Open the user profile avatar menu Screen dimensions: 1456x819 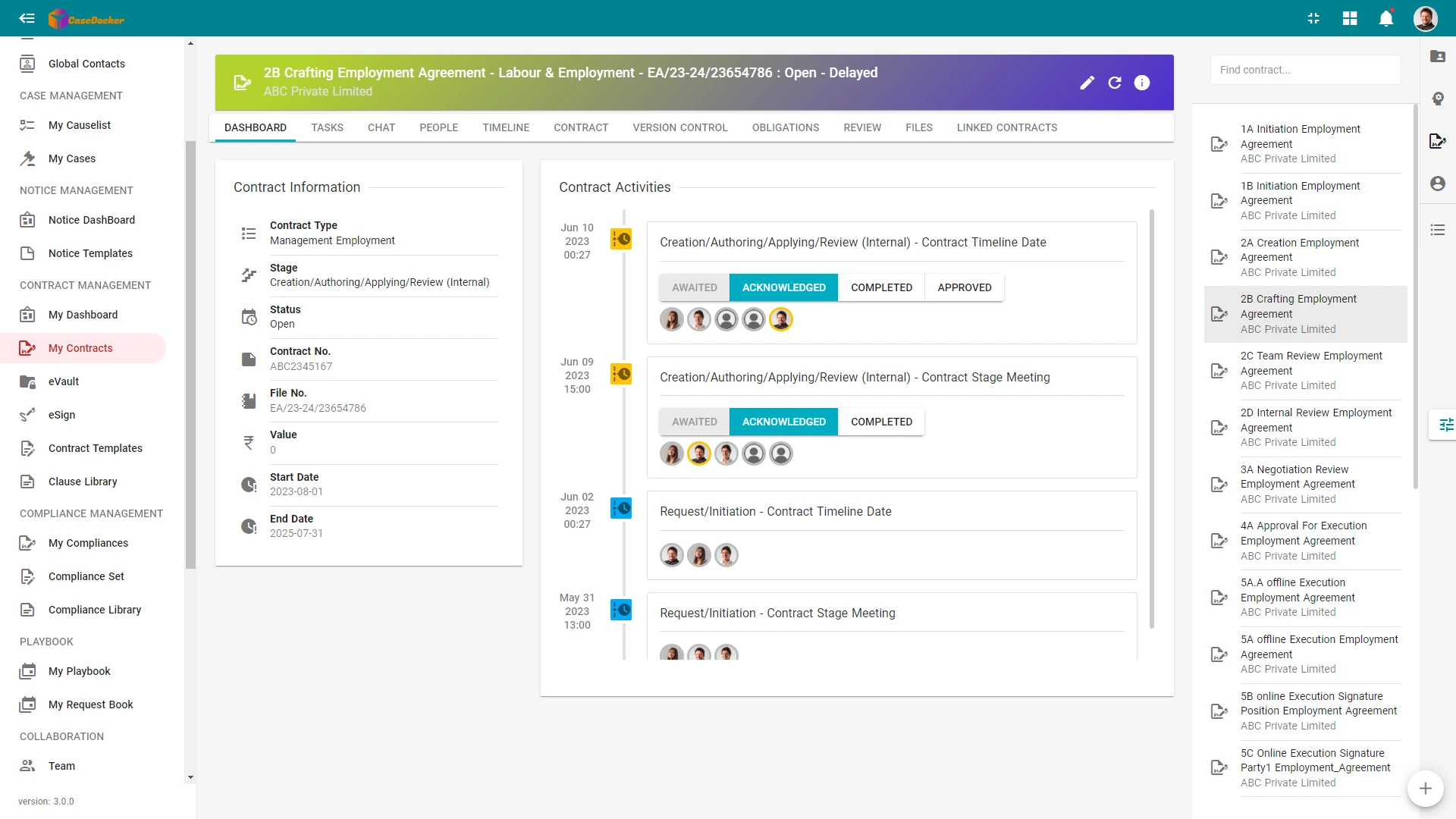(x=1425, y=18)
